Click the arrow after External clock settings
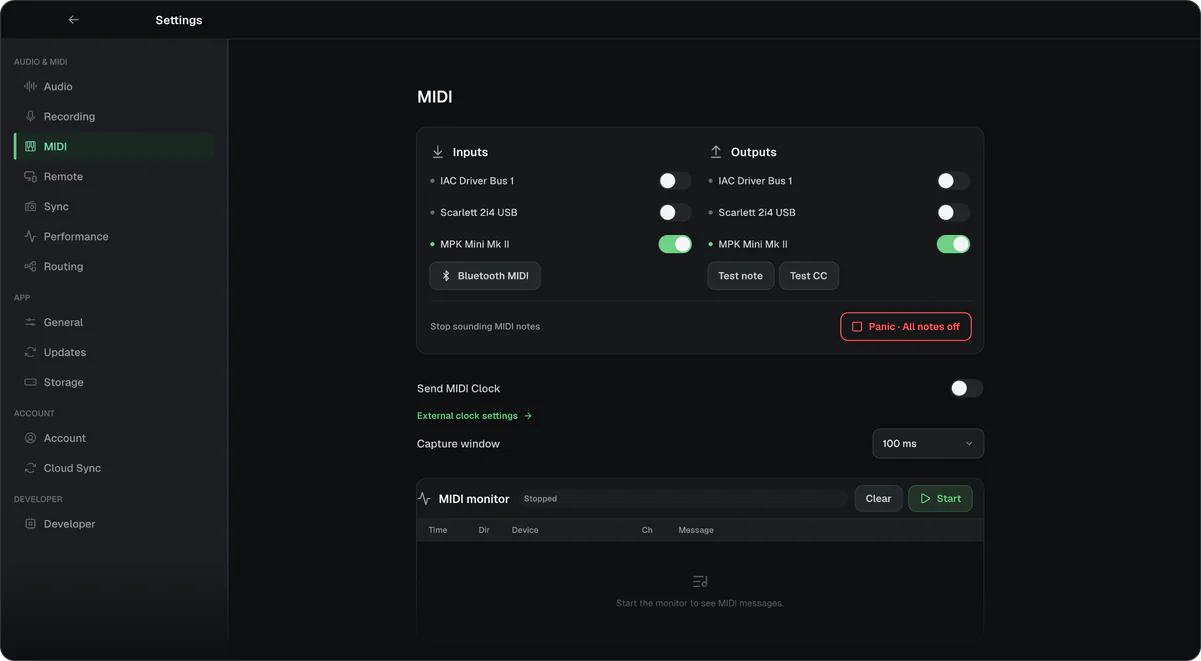The image size is (1201, 661). click(528, 416)
